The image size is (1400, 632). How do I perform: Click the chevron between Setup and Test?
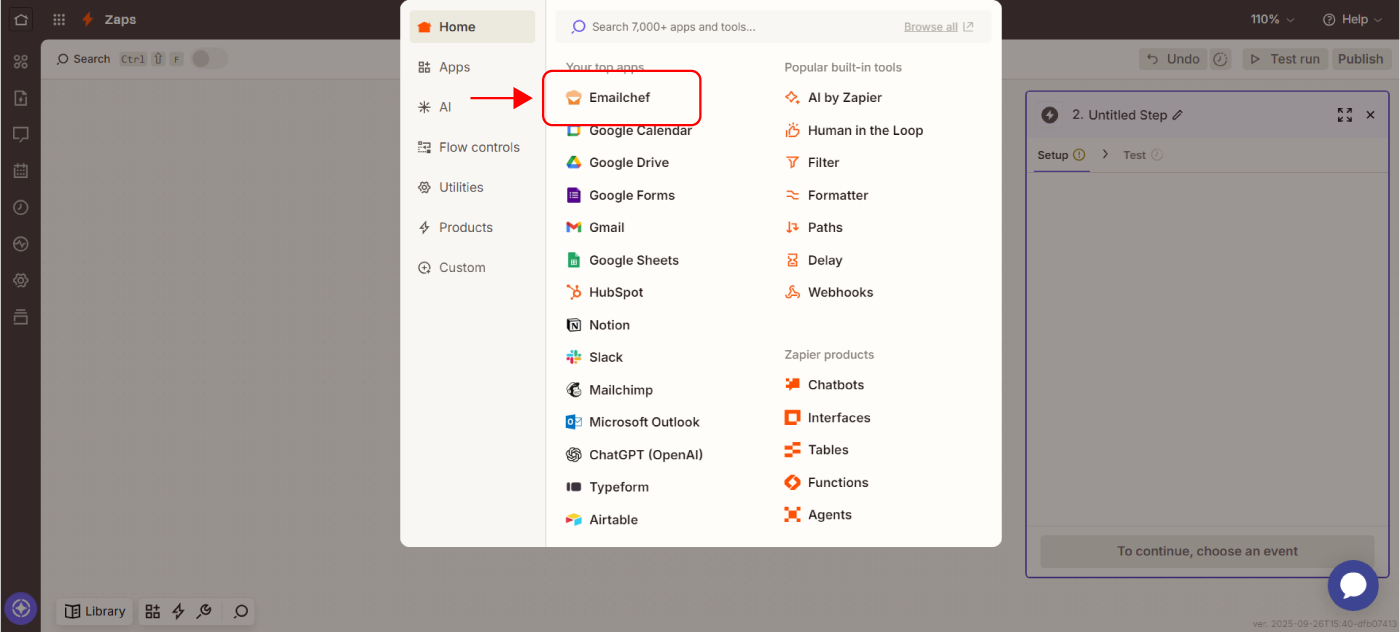1105,155
